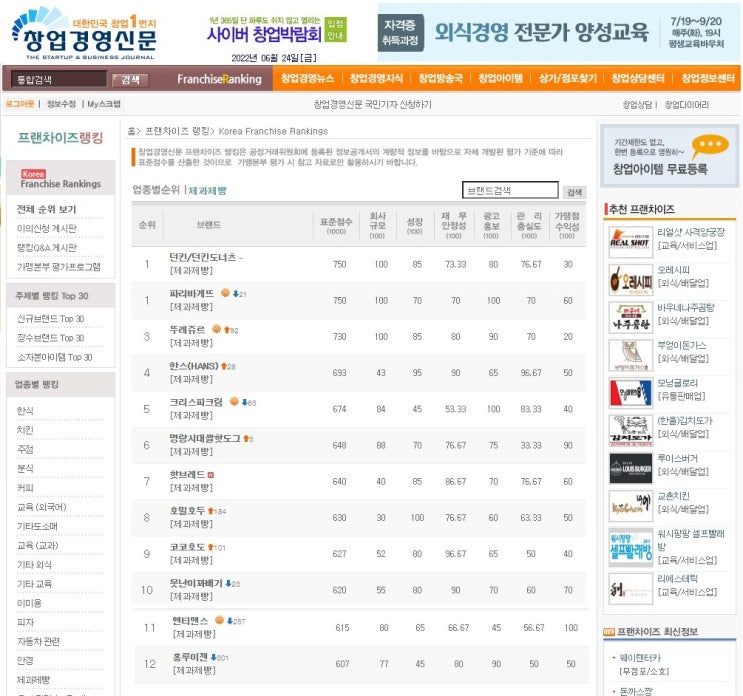
Task: Open 장수브랜드 Top 30 ranking
Action: pos(50,338)
